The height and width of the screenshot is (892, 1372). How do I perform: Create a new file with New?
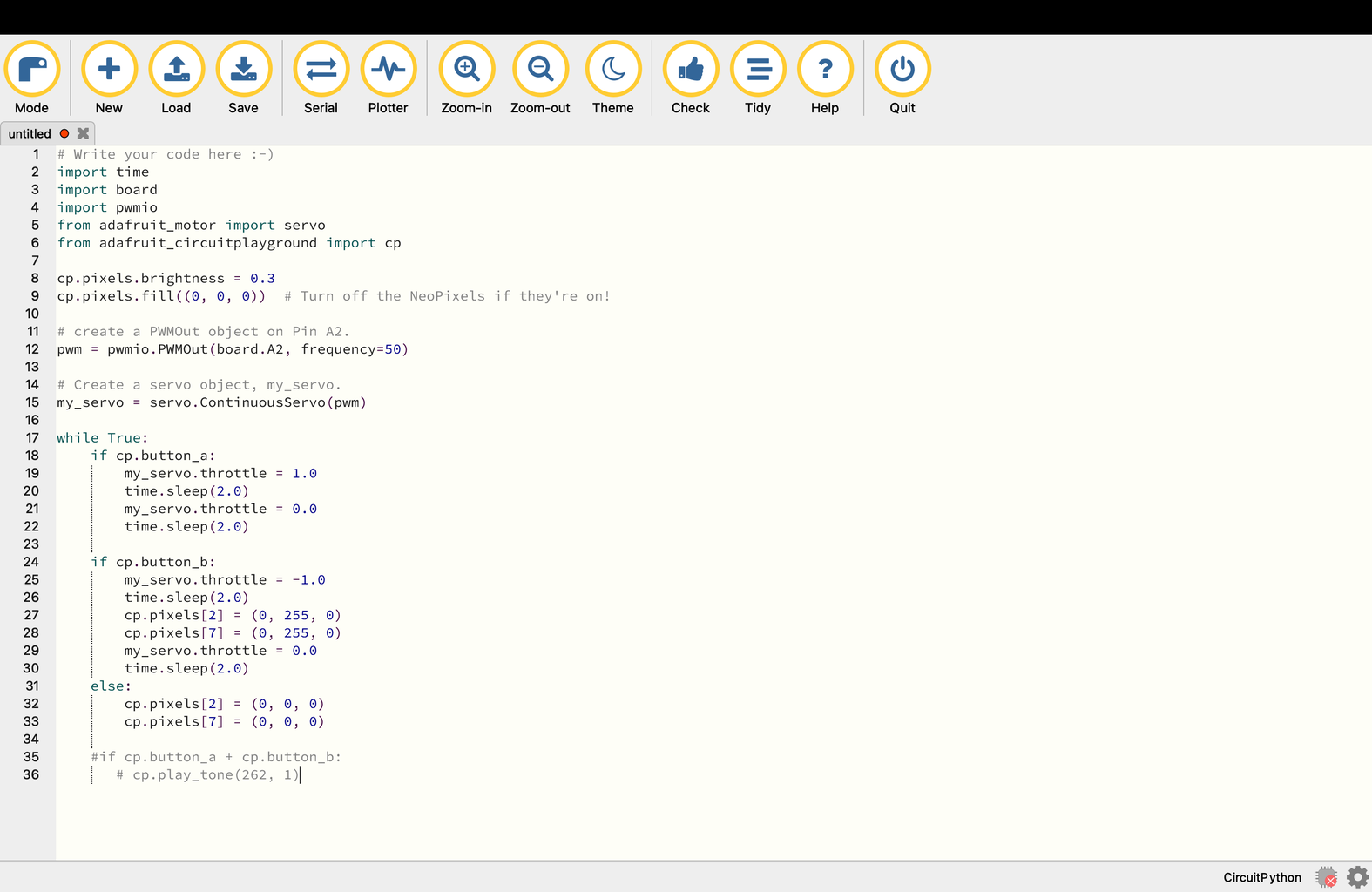[x=109, y=70]
